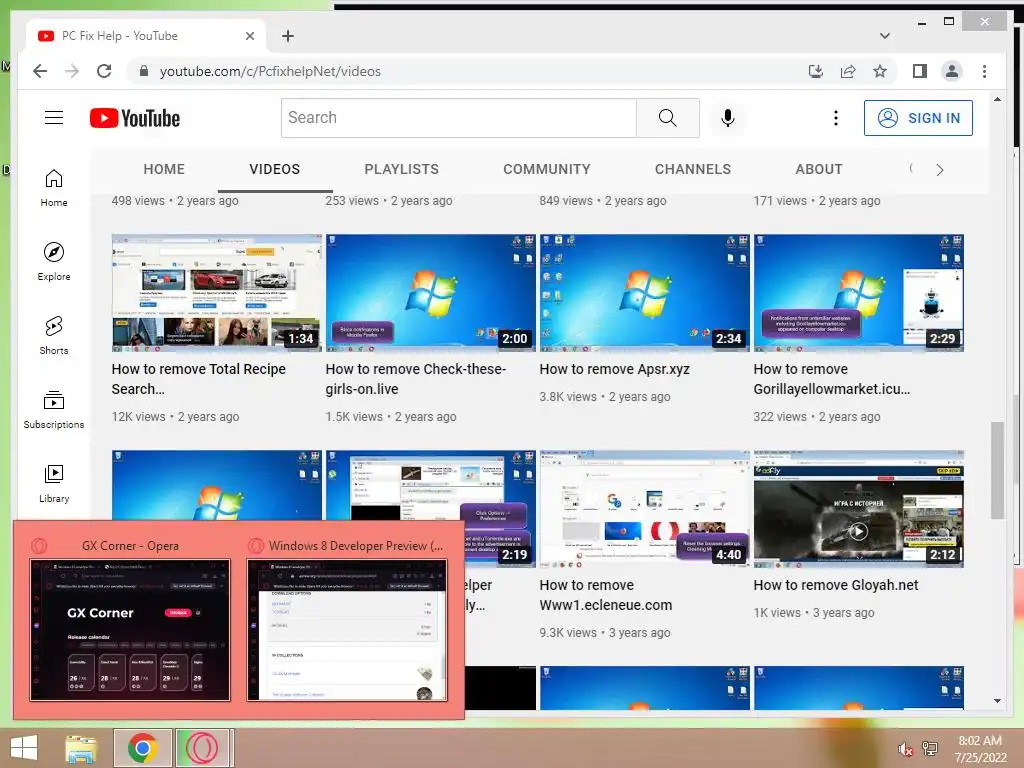Click the muted volume tray icon
Screen dimensions: 1024x768
(x=905, y=749)
